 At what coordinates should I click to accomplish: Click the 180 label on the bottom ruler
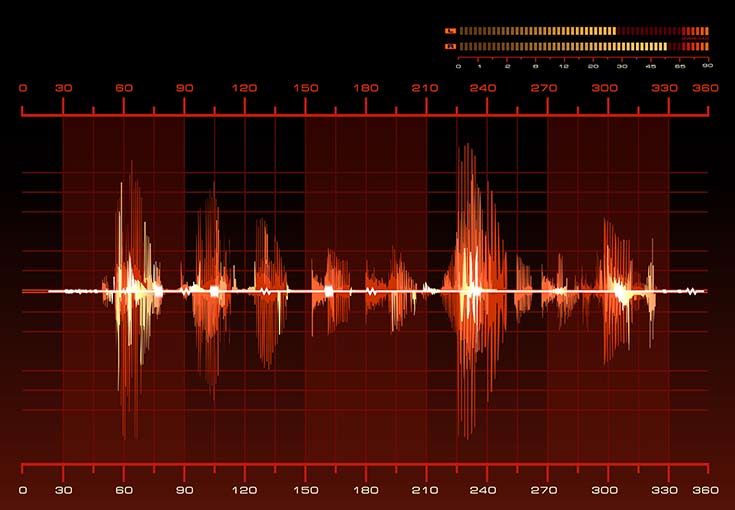point(366,490)
